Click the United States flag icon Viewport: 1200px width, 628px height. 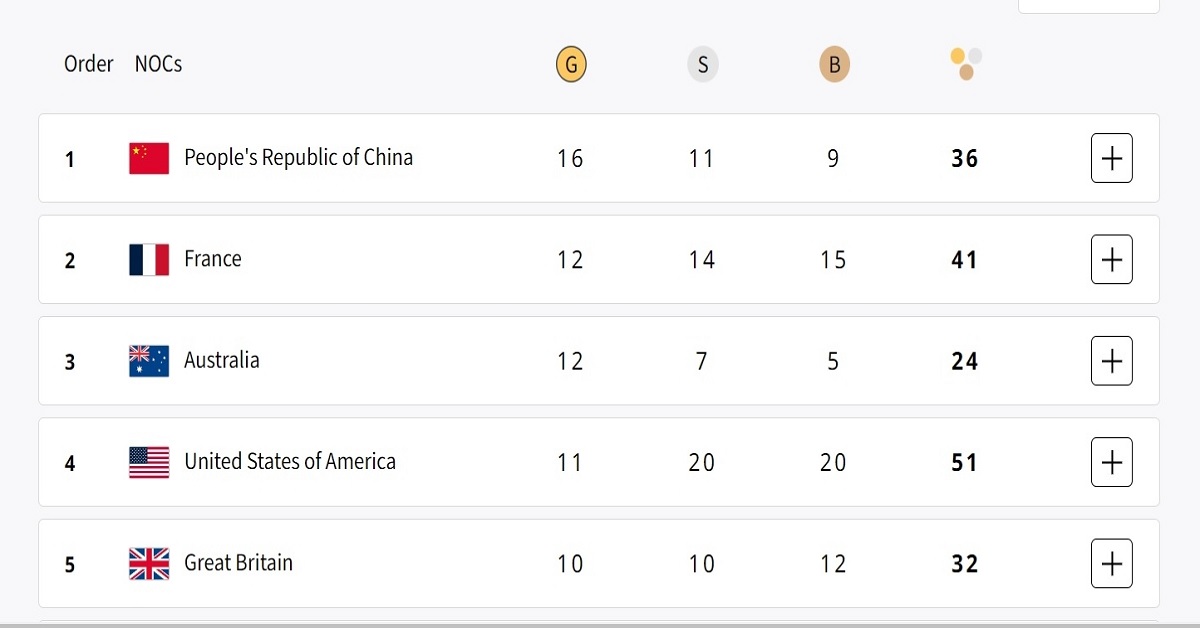coord(149,462)
